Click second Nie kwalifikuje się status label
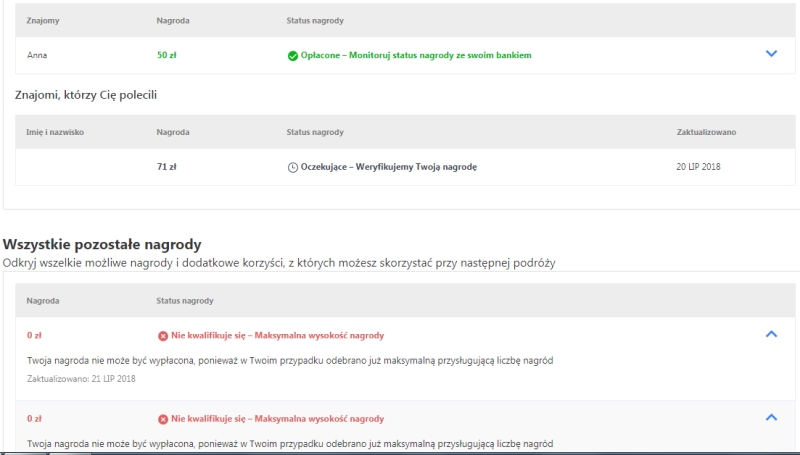 pyautogui.click(x=278, y=419)
